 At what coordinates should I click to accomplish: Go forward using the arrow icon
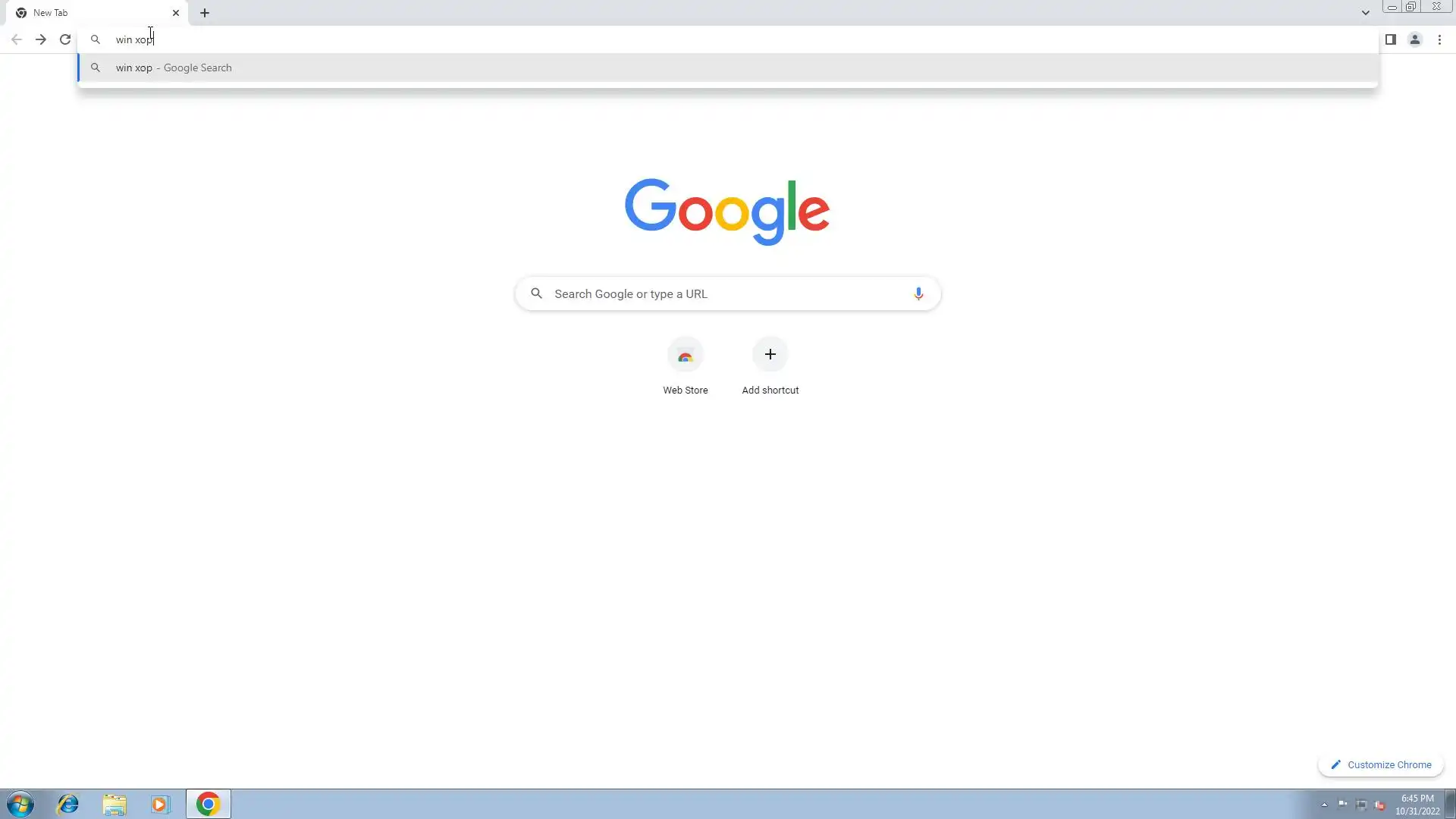coord(41,39)
